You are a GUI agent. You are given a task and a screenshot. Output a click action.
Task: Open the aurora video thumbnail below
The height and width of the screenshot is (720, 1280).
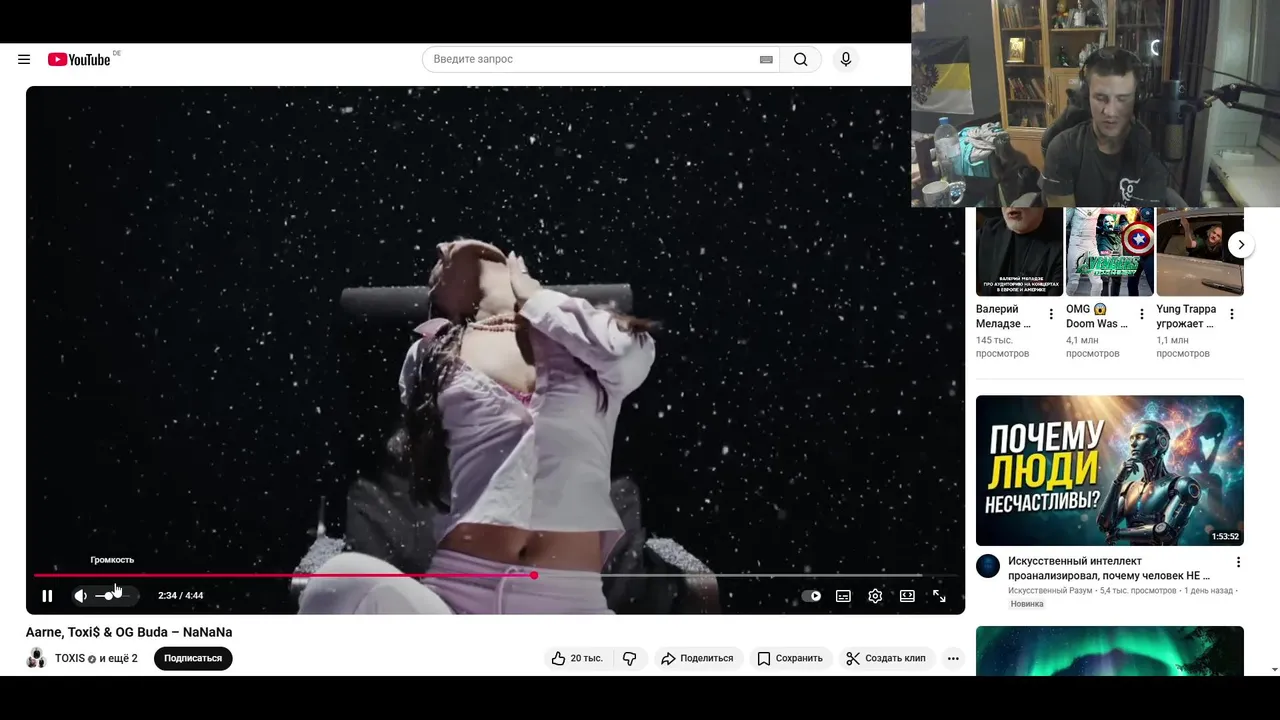click(x=1110, y=651)
